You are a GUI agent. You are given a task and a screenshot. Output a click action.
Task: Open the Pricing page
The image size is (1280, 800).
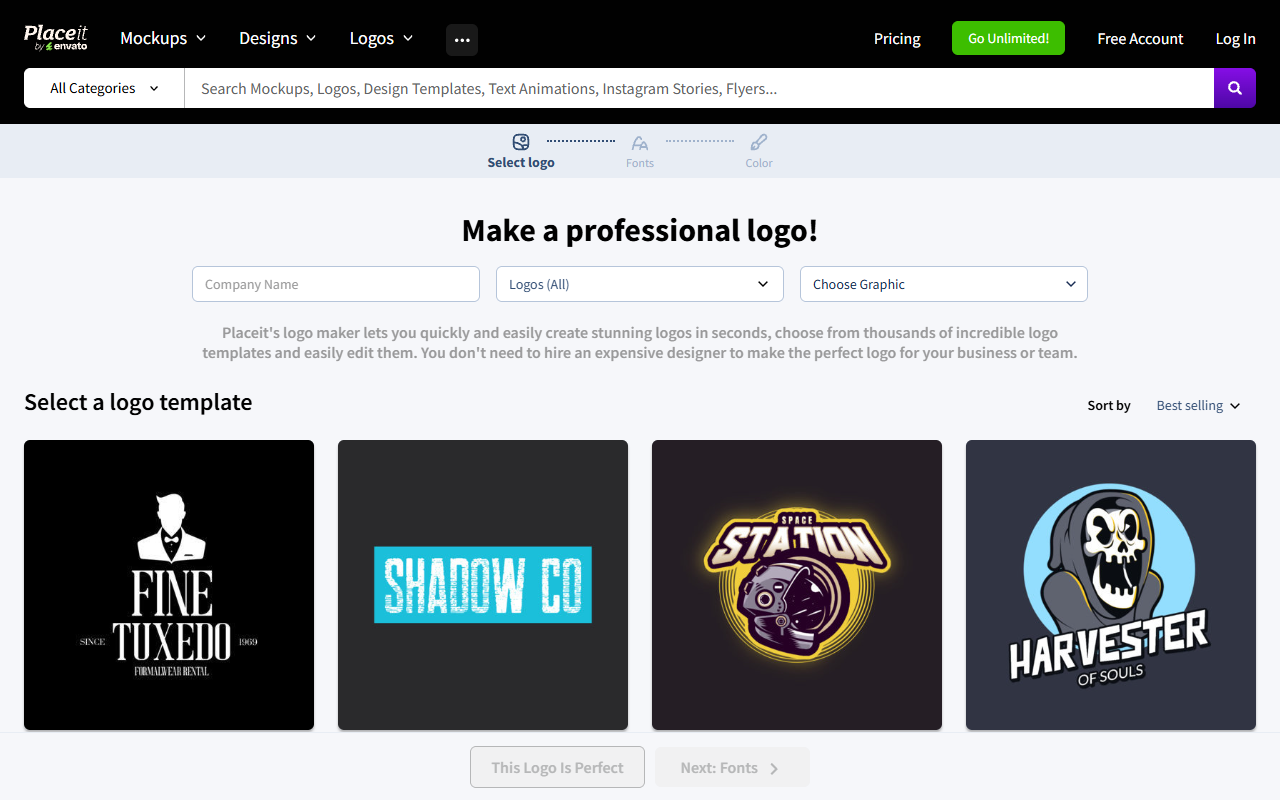[897, 38]
